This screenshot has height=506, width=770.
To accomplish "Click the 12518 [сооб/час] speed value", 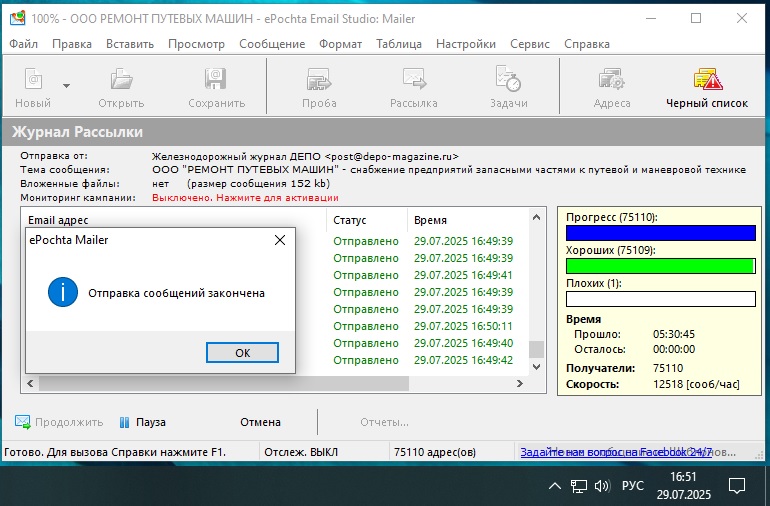I will click(x=696, y=384).
